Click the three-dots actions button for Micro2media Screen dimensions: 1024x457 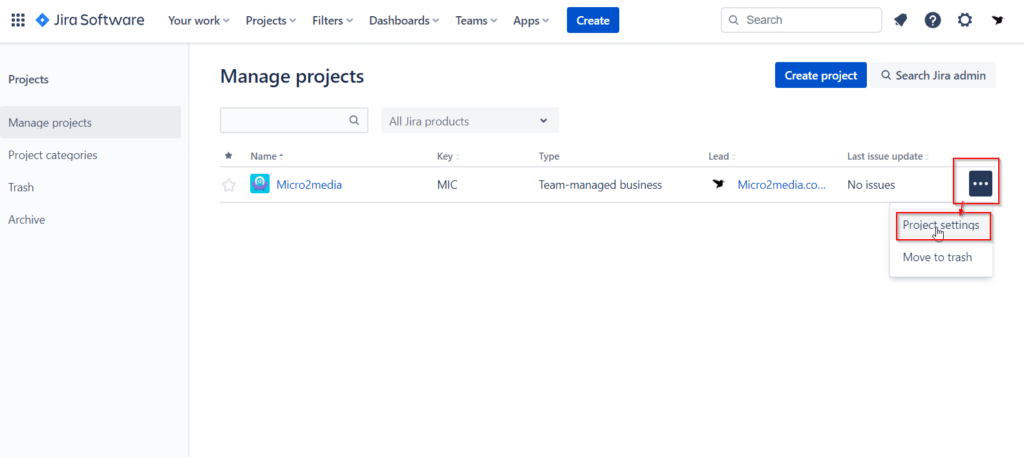pos(980,184)
